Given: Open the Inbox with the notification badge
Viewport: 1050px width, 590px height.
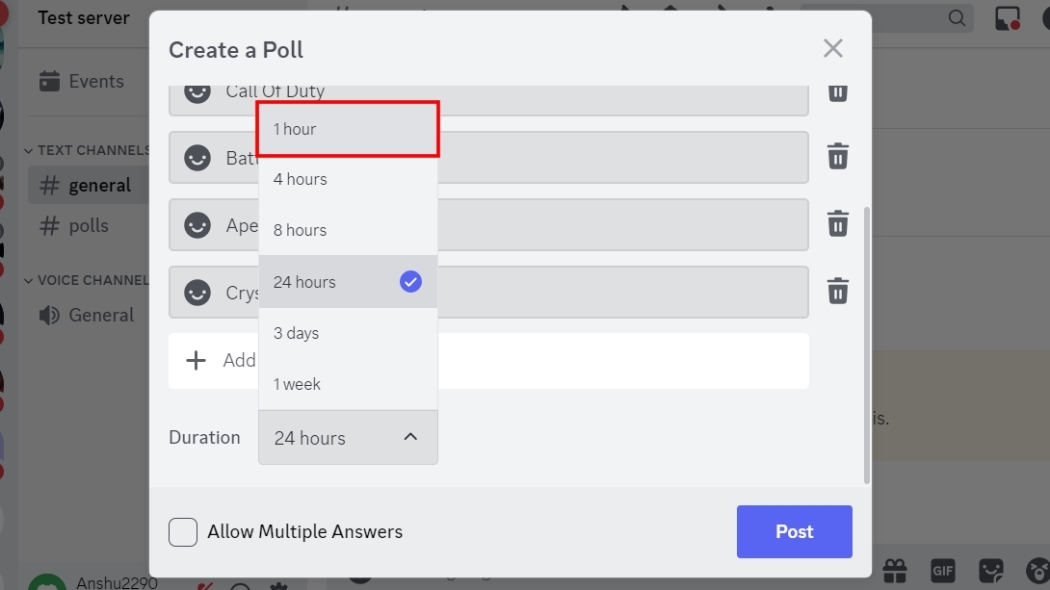Looking at the screenshot, I should [1007, 18].
